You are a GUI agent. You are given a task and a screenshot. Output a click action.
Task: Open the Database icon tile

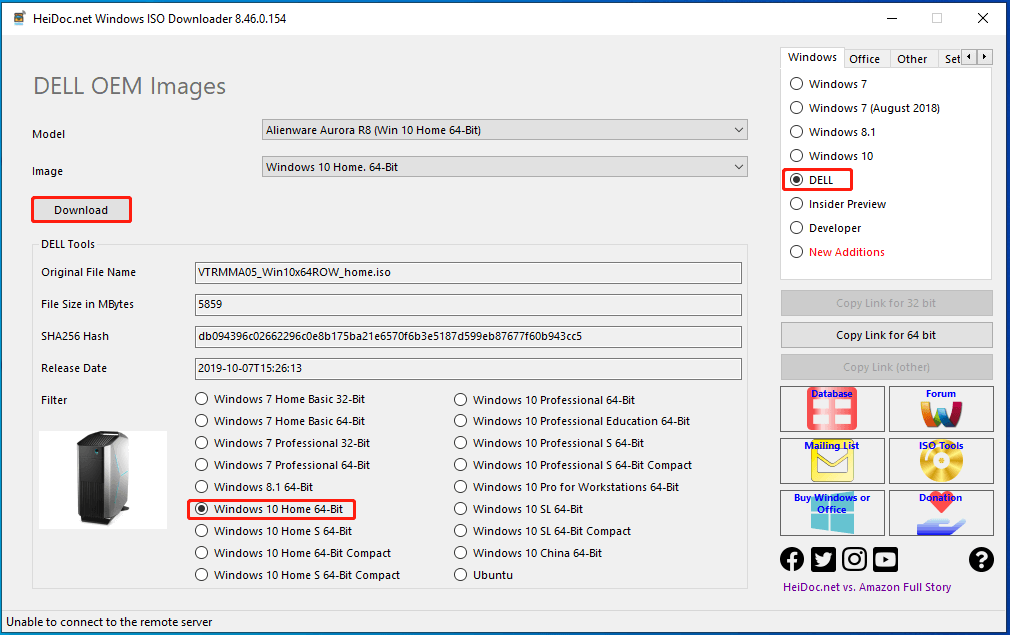[832, 409]
